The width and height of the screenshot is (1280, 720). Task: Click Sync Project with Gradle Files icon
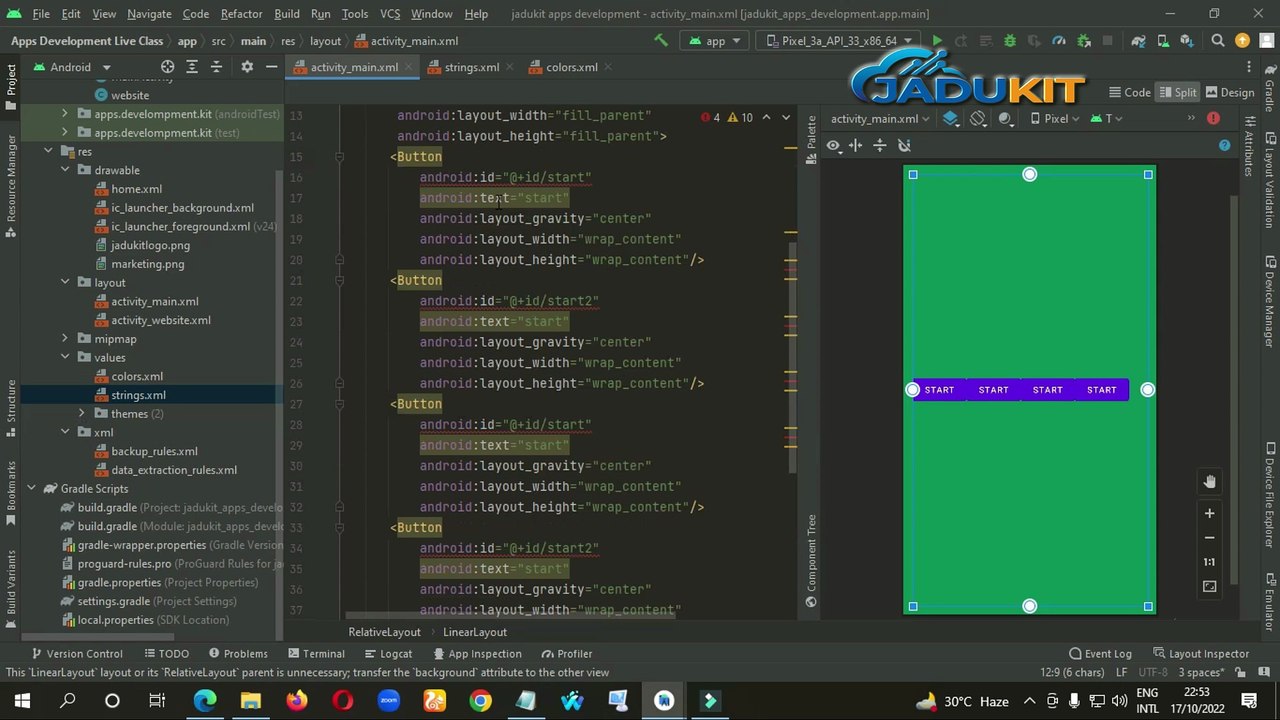point(1139,41)
